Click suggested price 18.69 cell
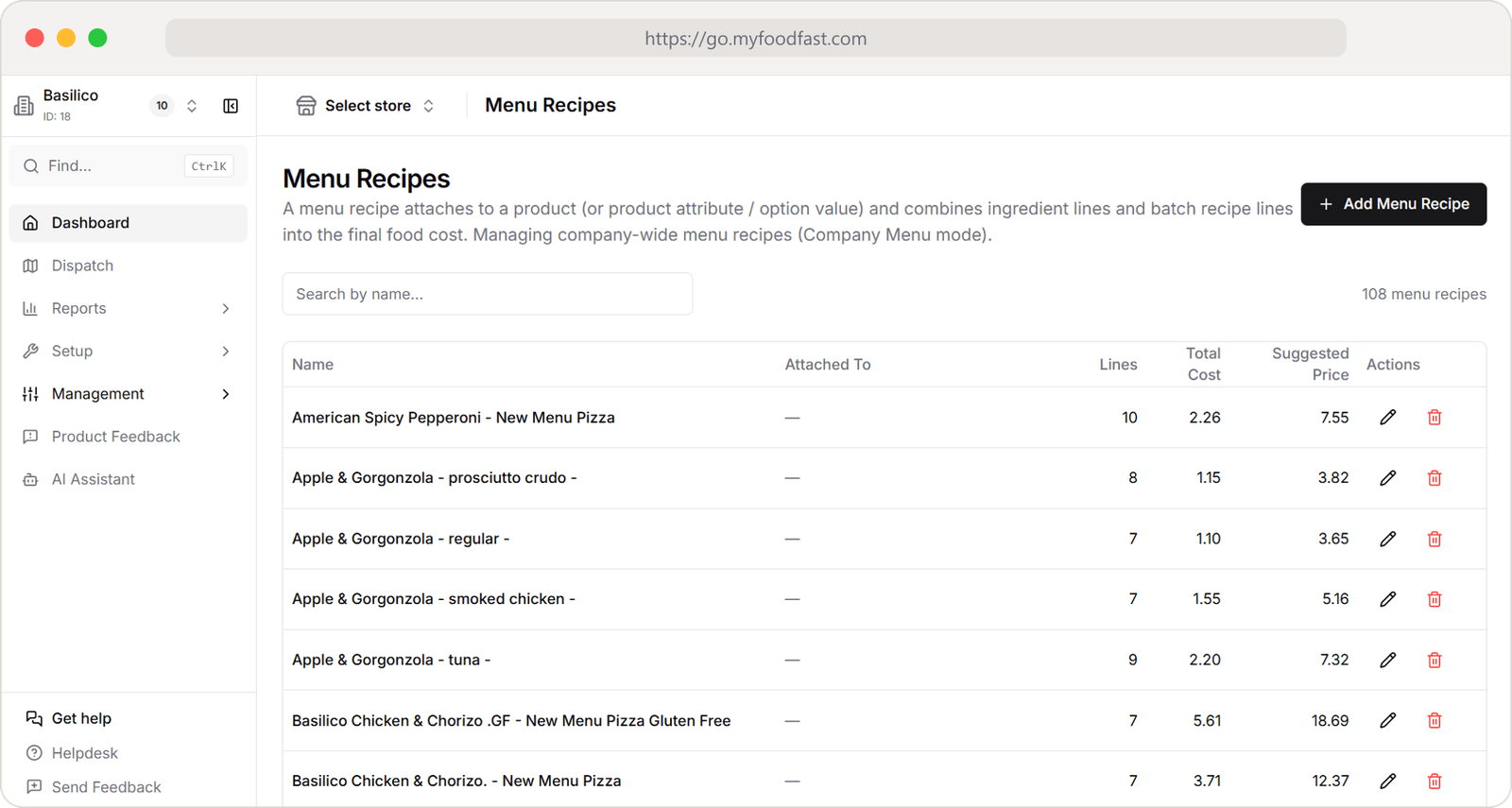Screen dimensions: 1512x808 1330,720
